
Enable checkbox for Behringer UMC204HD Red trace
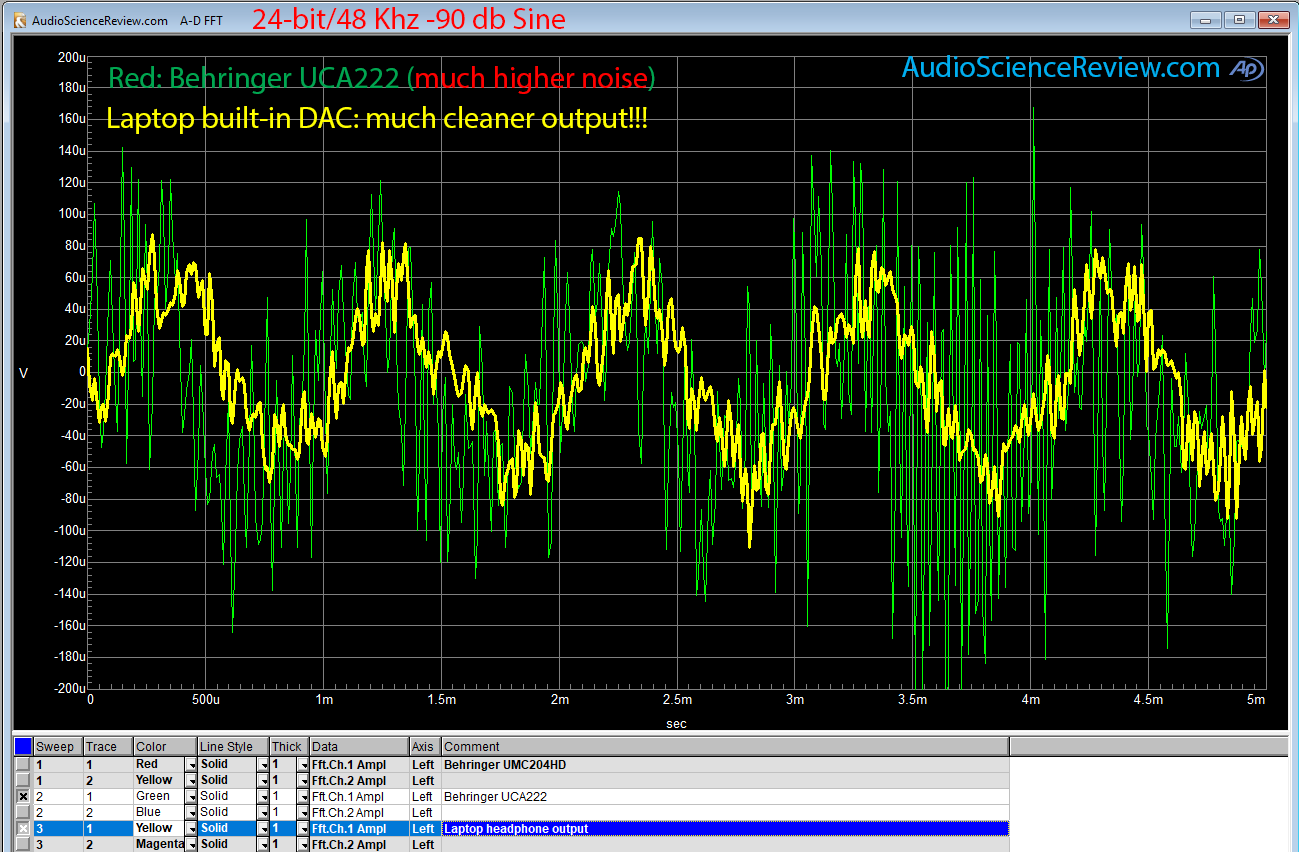(x=23, y=764)
